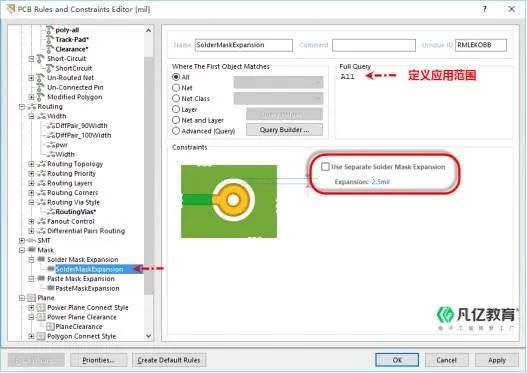Click the ShortCircuit rule icon
Viewport: 527px width, 373px height.
(50, 68)
